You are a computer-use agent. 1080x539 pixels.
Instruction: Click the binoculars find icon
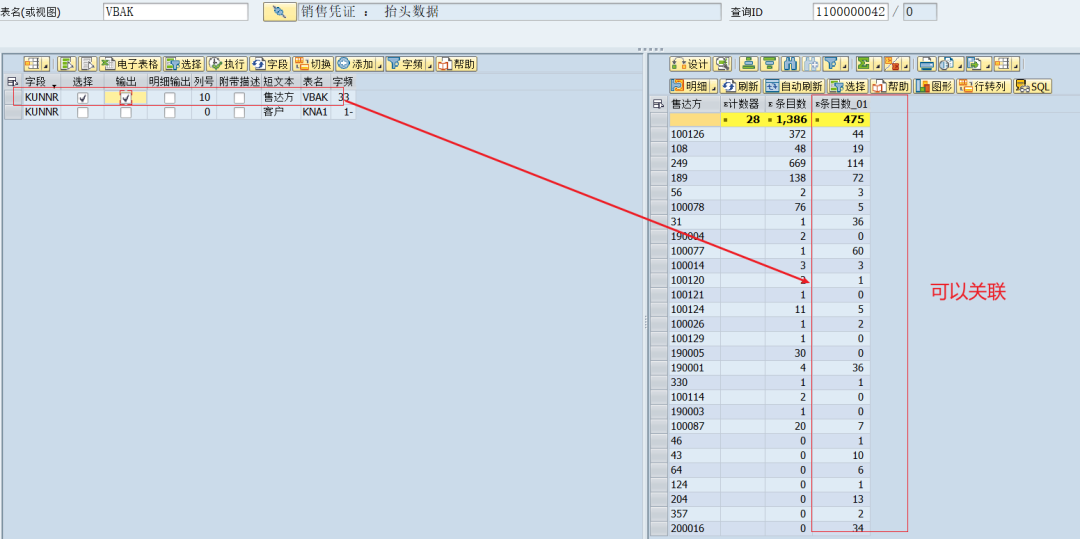point(791,64)
